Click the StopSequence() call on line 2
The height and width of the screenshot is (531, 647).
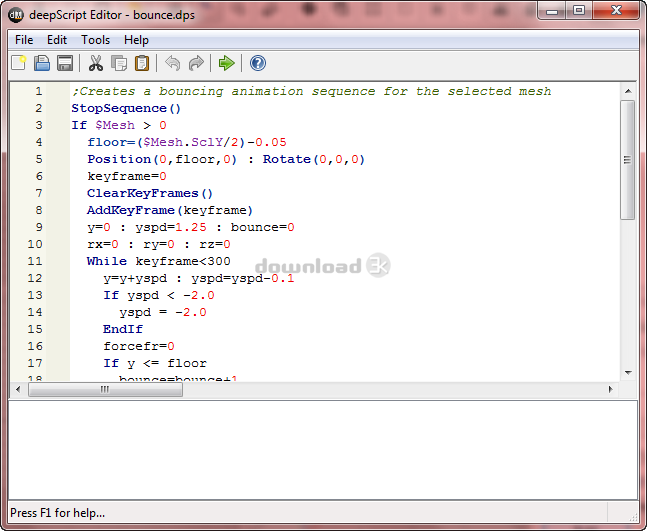(126, 109)
